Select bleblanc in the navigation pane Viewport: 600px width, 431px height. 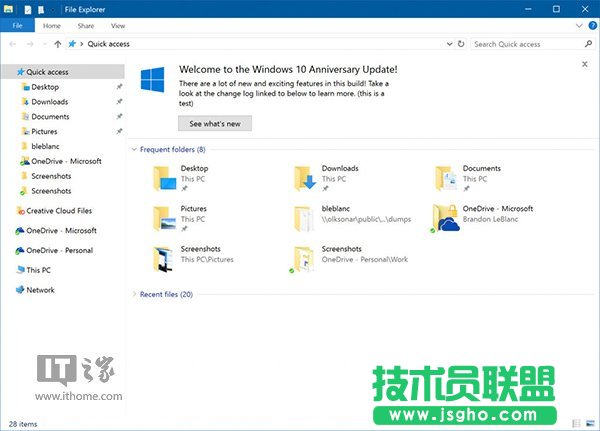click(x=45, y=146)
